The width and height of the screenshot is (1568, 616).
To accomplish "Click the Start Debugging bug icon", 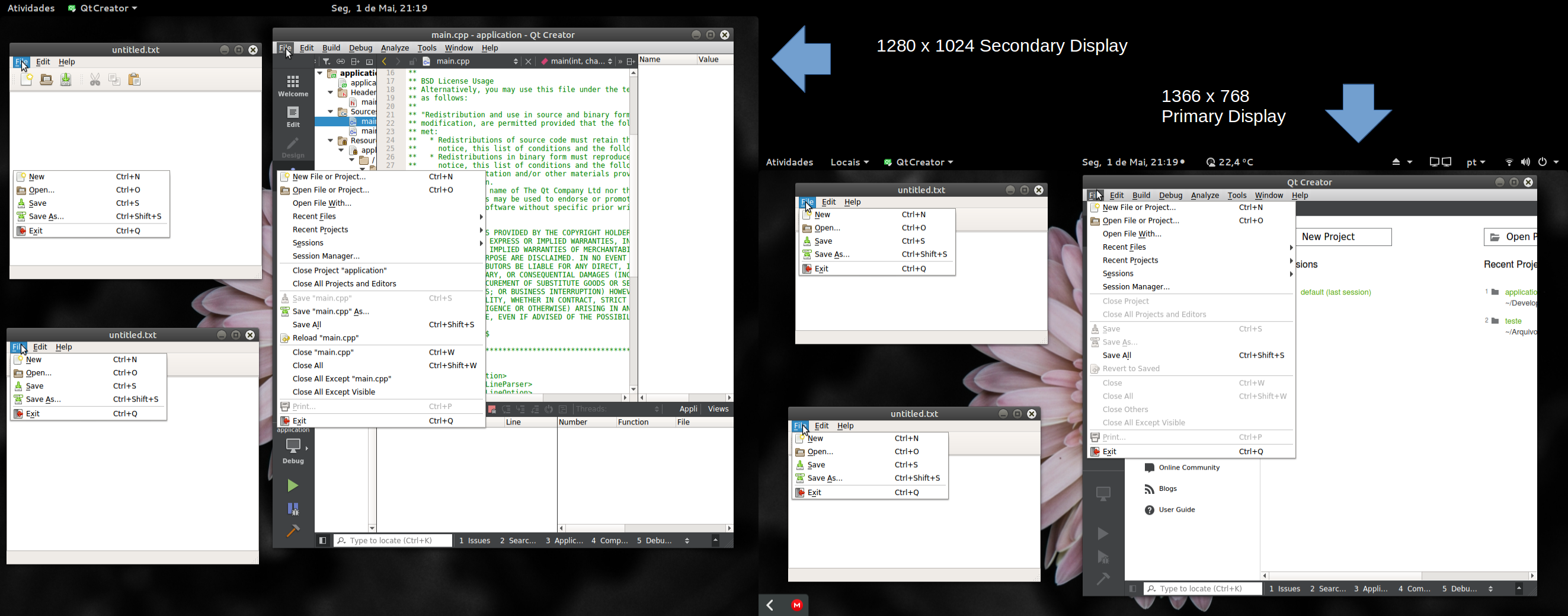I will 293,508.
